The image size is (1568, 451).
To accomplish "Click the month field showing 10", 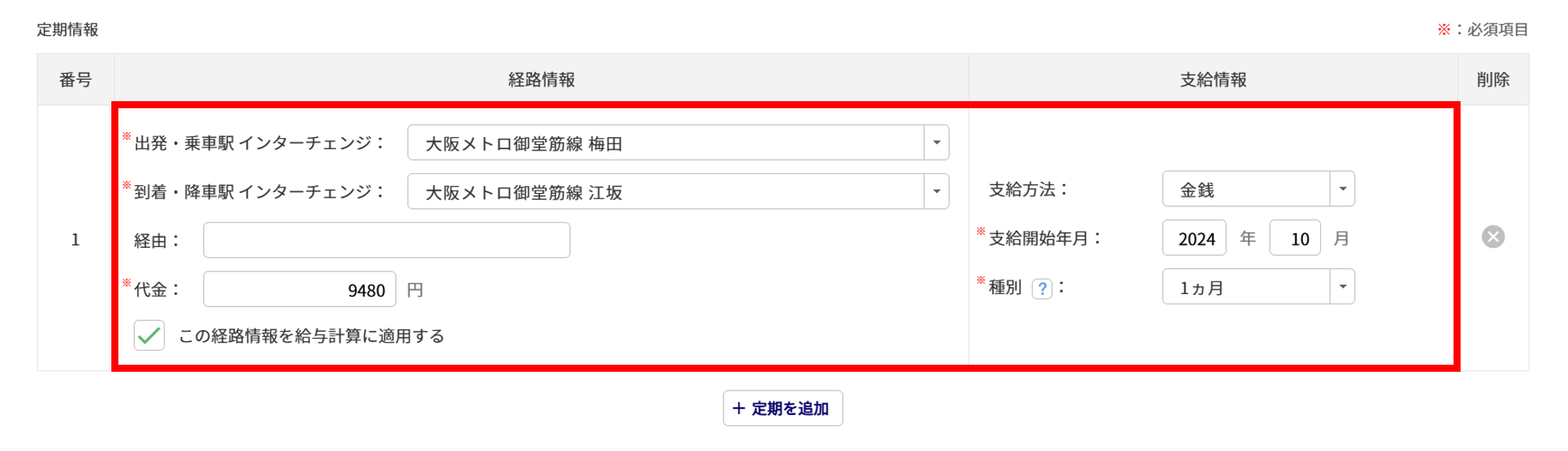I will [x=1295, y=238].
